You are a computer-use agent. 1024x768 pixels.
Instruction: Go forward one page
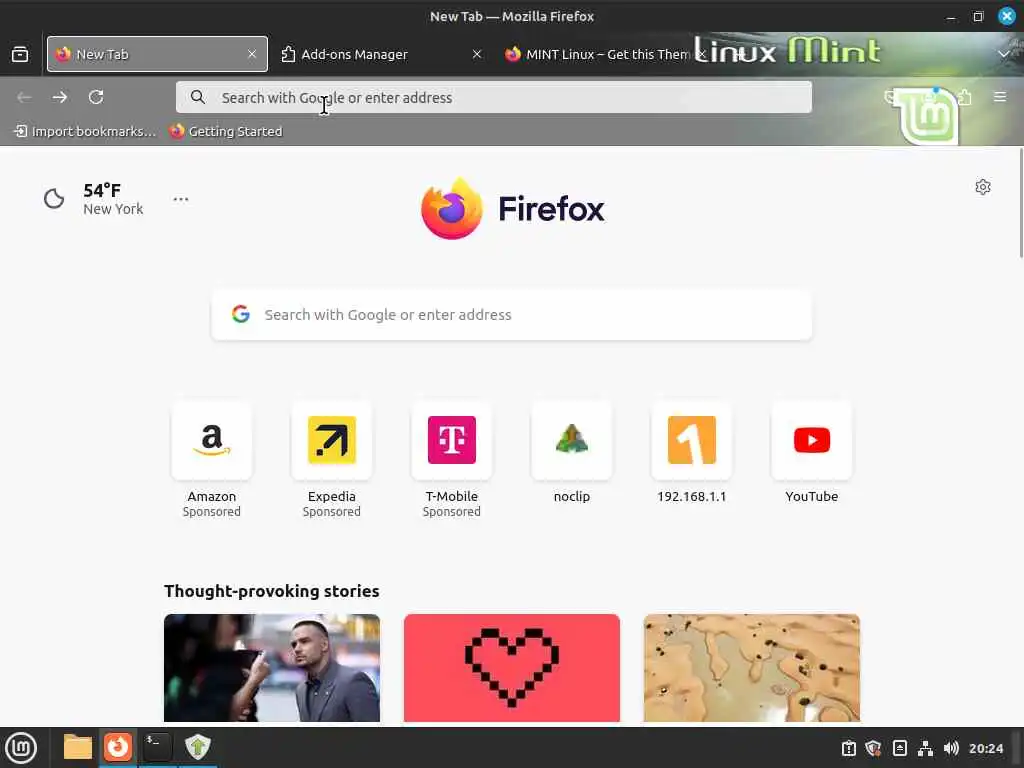pyautogui.click(x=60, y=97)
